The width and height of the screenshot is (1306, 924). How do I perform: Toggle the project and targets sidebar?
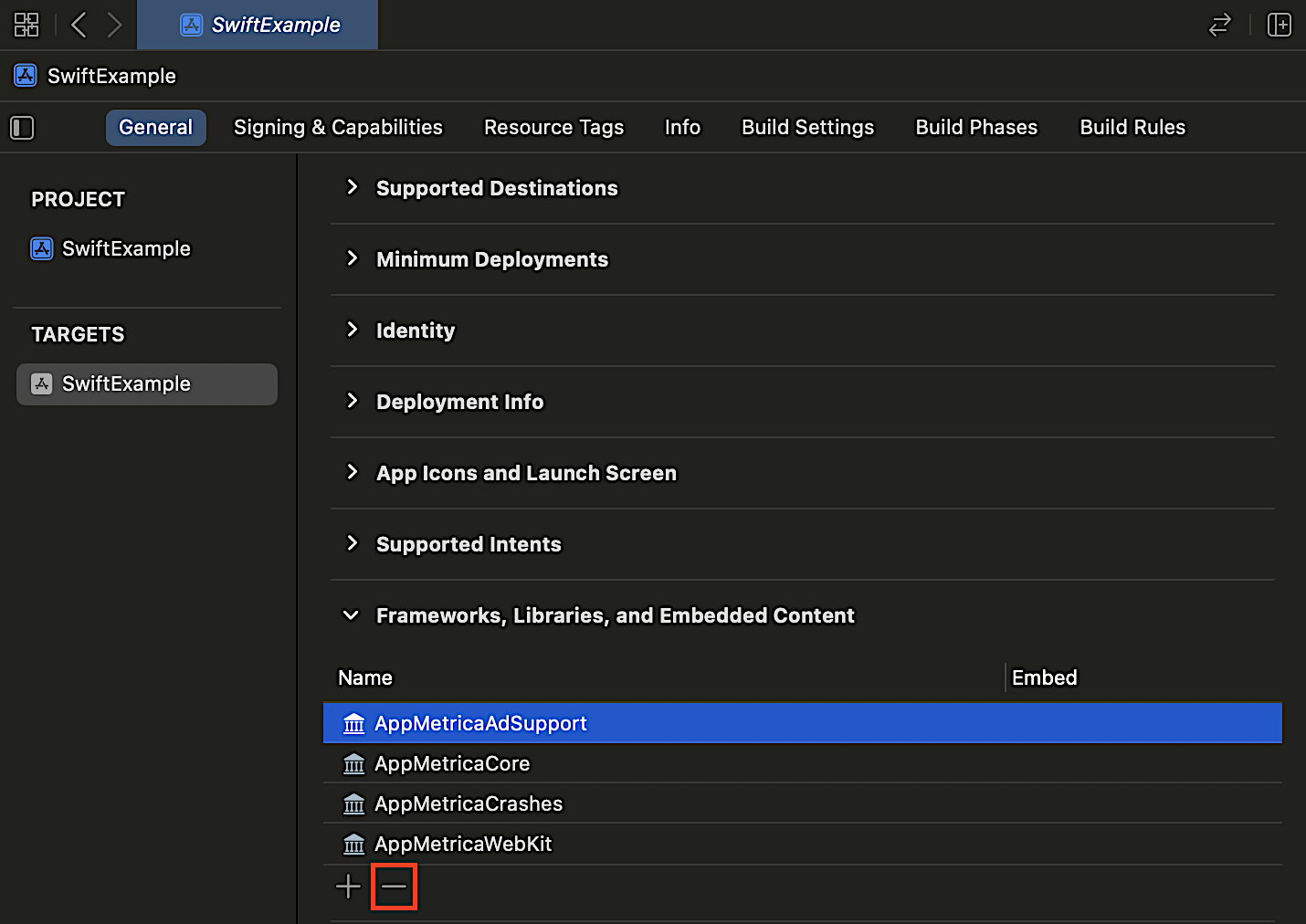22,128
